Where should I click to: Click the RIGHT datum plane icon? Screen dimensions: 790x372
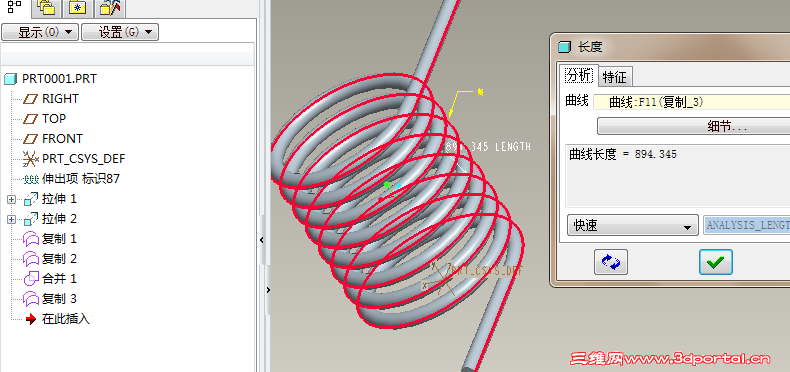point(31,99)
